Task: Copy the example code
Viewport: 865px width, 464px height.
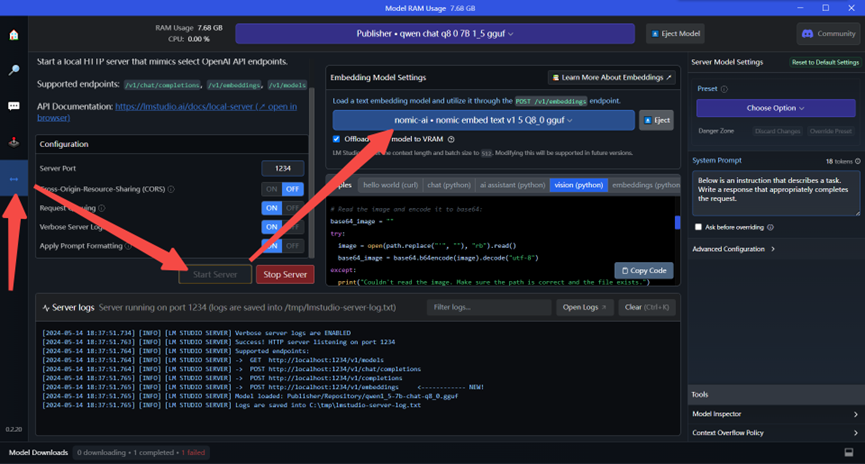Action: click(644, 271)
